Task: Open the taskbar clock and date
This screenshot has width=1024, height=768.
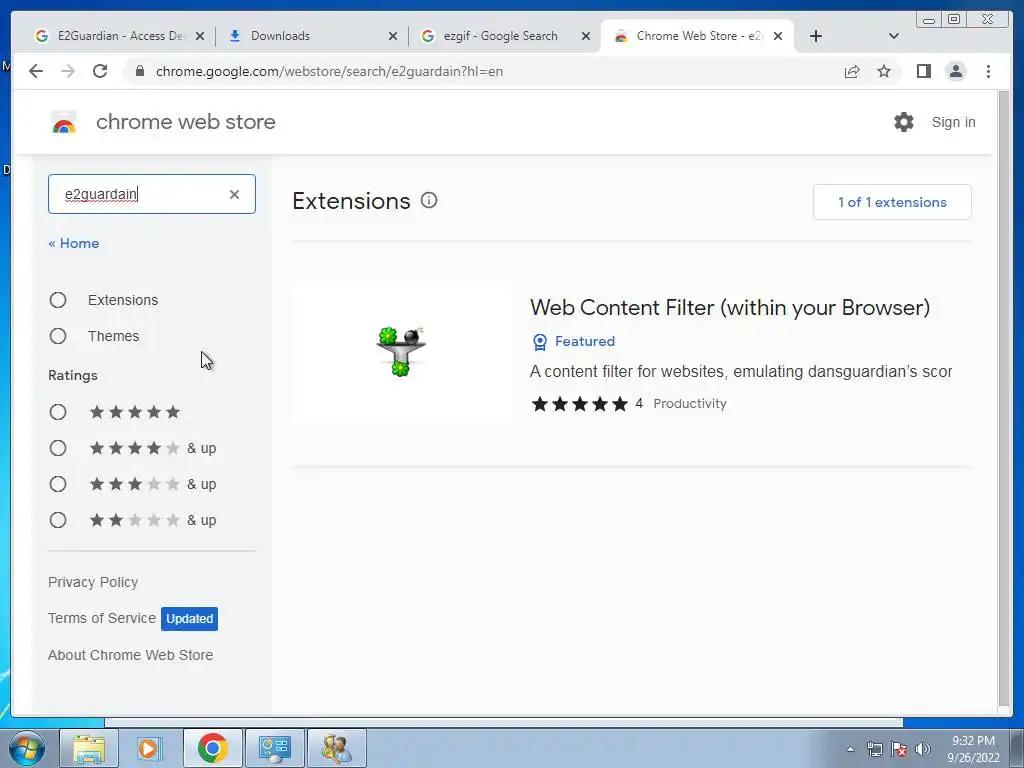Action: click(x=973, y=749)
